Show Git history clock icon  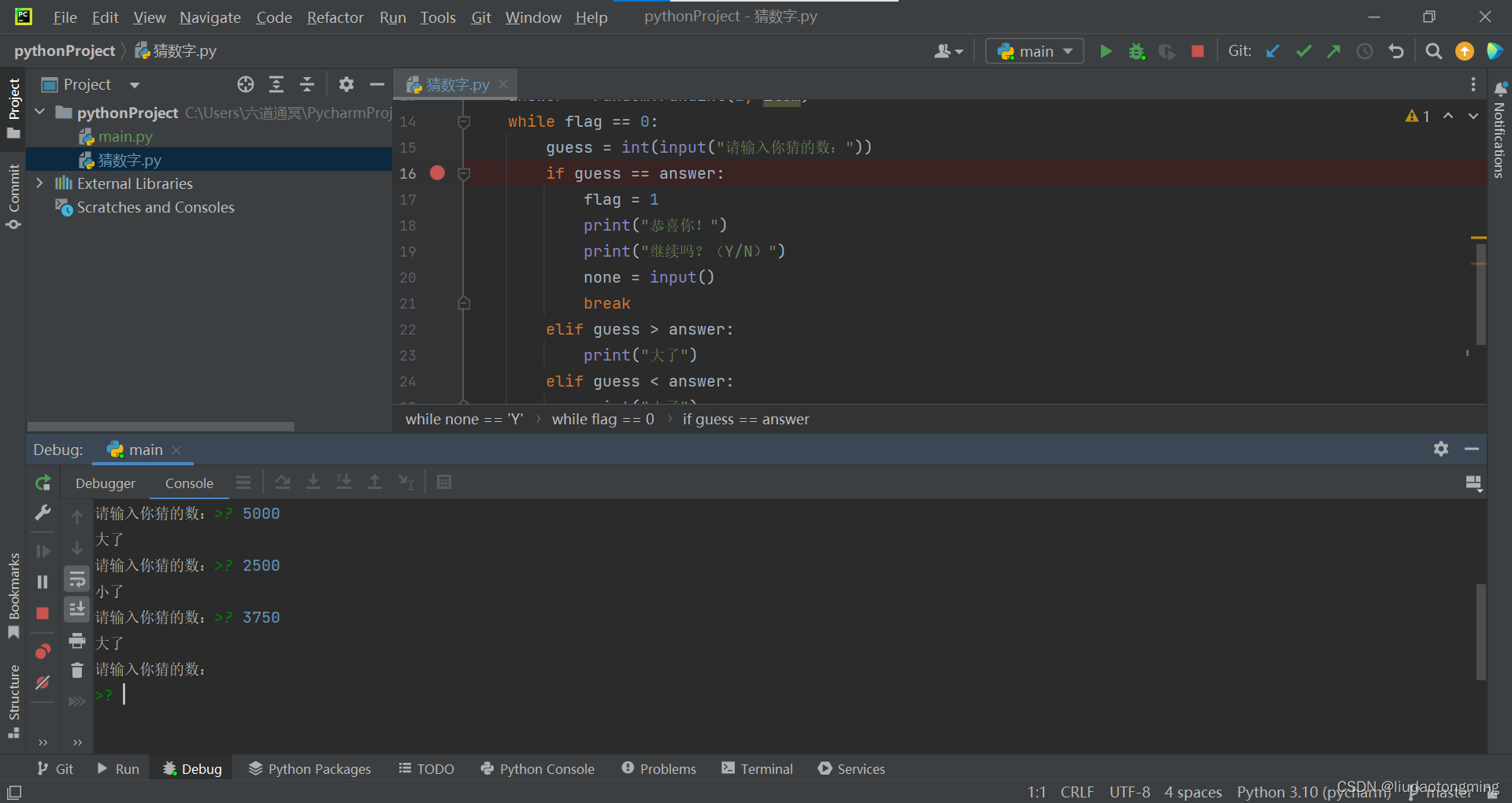tap(1365, 51)
